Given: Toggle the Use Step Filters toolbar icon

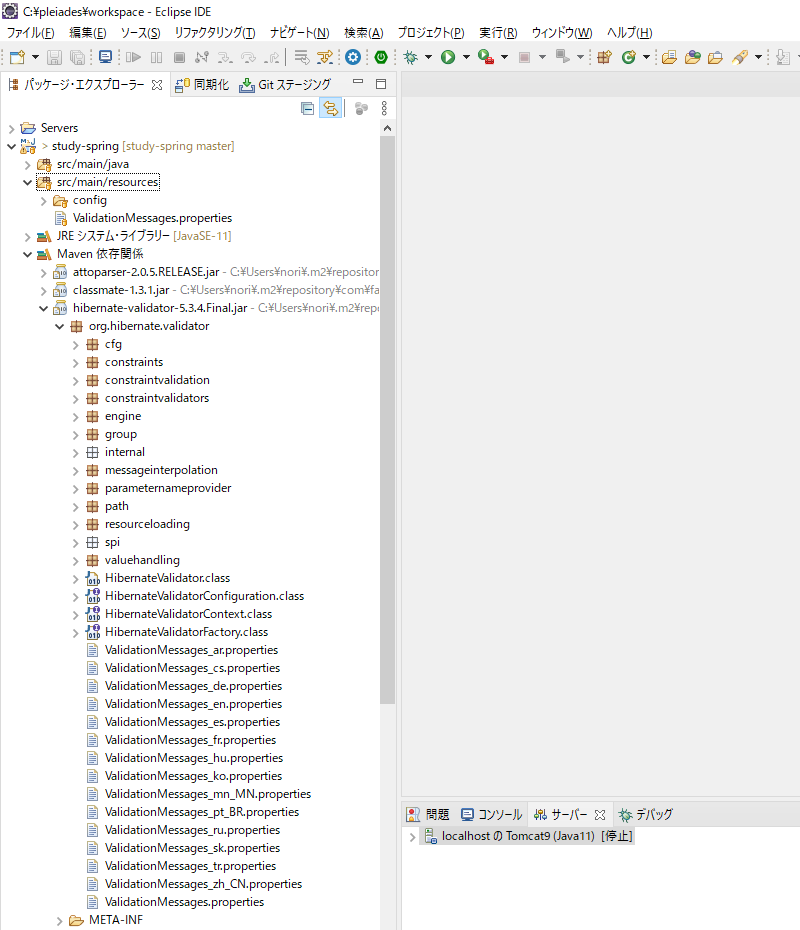Looking at the screenshot, I should point(325,57).
